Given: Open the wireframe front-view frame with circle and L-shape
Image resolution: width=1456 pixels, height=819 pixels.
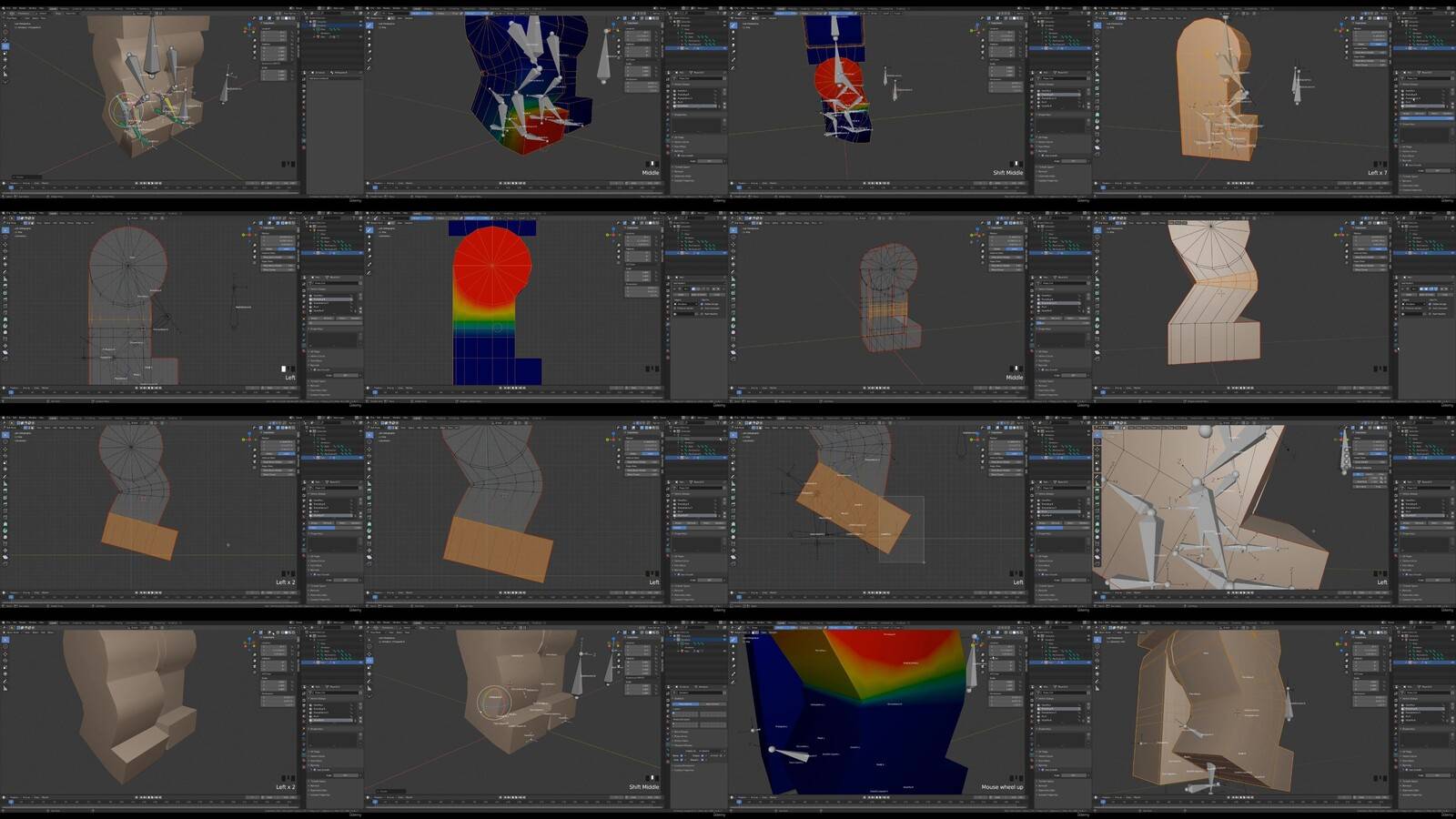Looking at the screenshot, I should 182,306.
